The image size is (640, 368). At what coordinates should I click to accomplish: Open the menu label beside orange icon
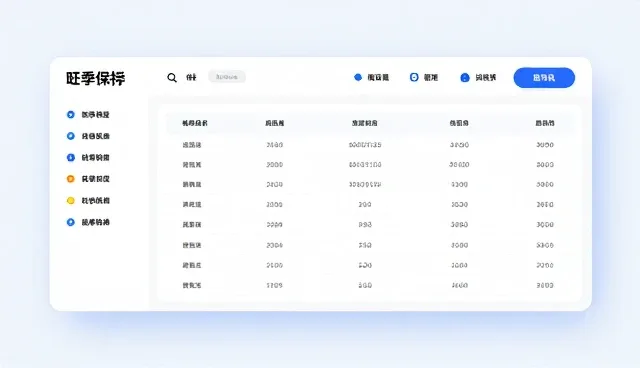96,179
